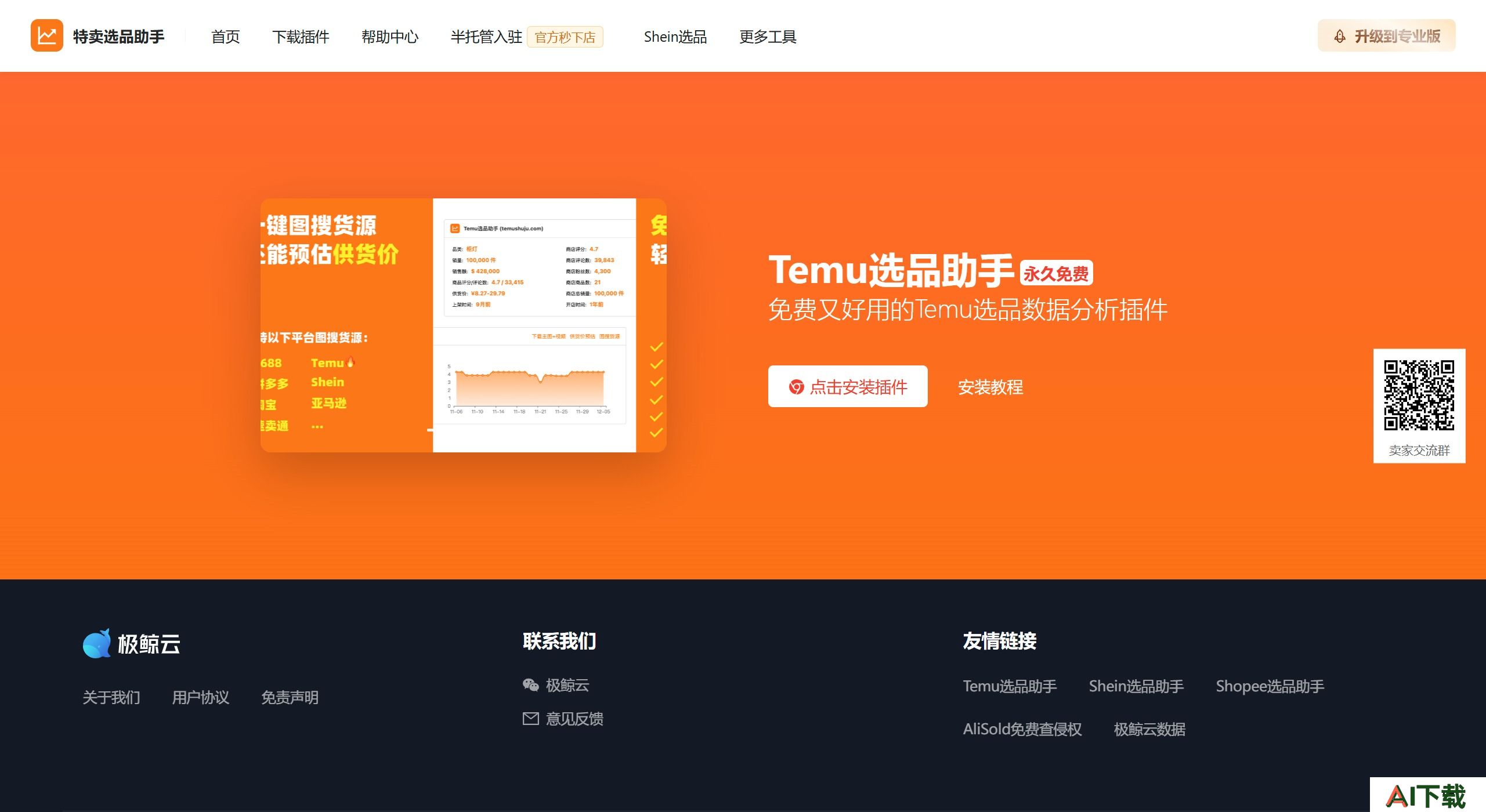Viewport: 1486px width, 812px height.
Task: Open 半托管入驻 navigation item
Action: [x=486, y=37]
